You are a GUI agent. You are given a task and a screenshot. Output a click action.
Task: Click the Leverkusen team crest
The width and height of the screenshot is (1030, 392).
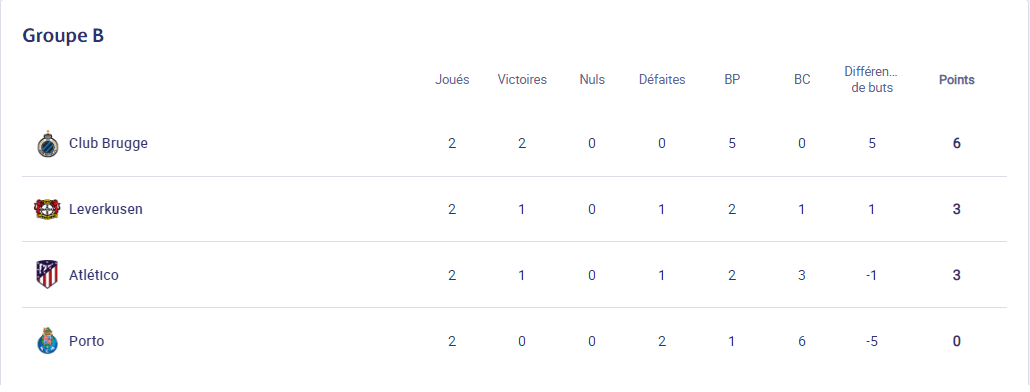pos(47,209)
